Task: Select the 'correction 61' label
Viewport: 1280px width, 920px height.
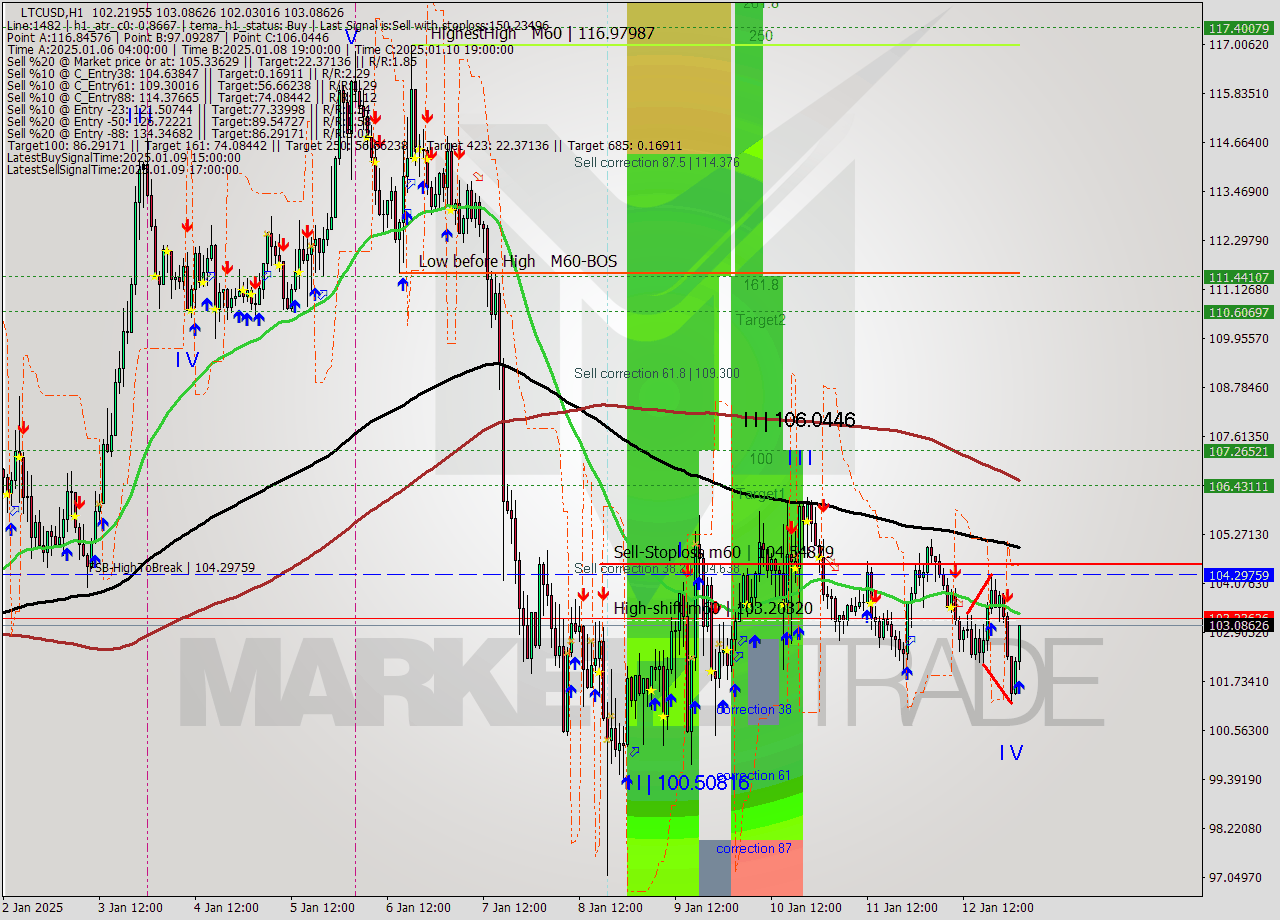Action: (x=754, y=775)
